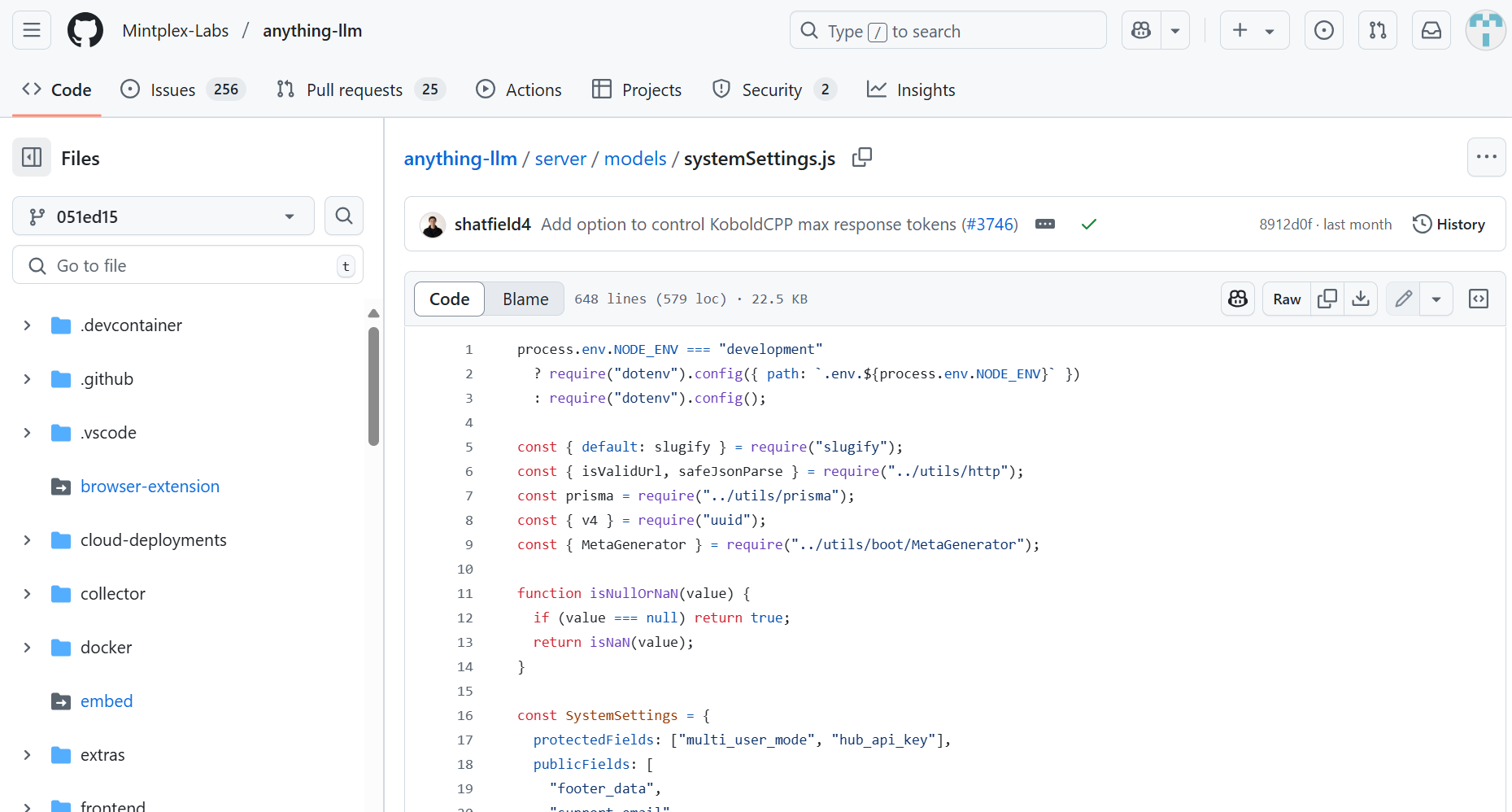
Task: Open Raw file view
Action: (1287, 299)
